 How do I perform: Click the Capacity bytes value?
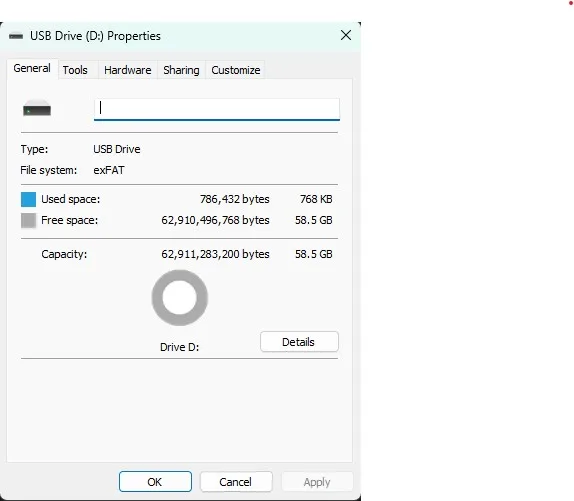215,254
